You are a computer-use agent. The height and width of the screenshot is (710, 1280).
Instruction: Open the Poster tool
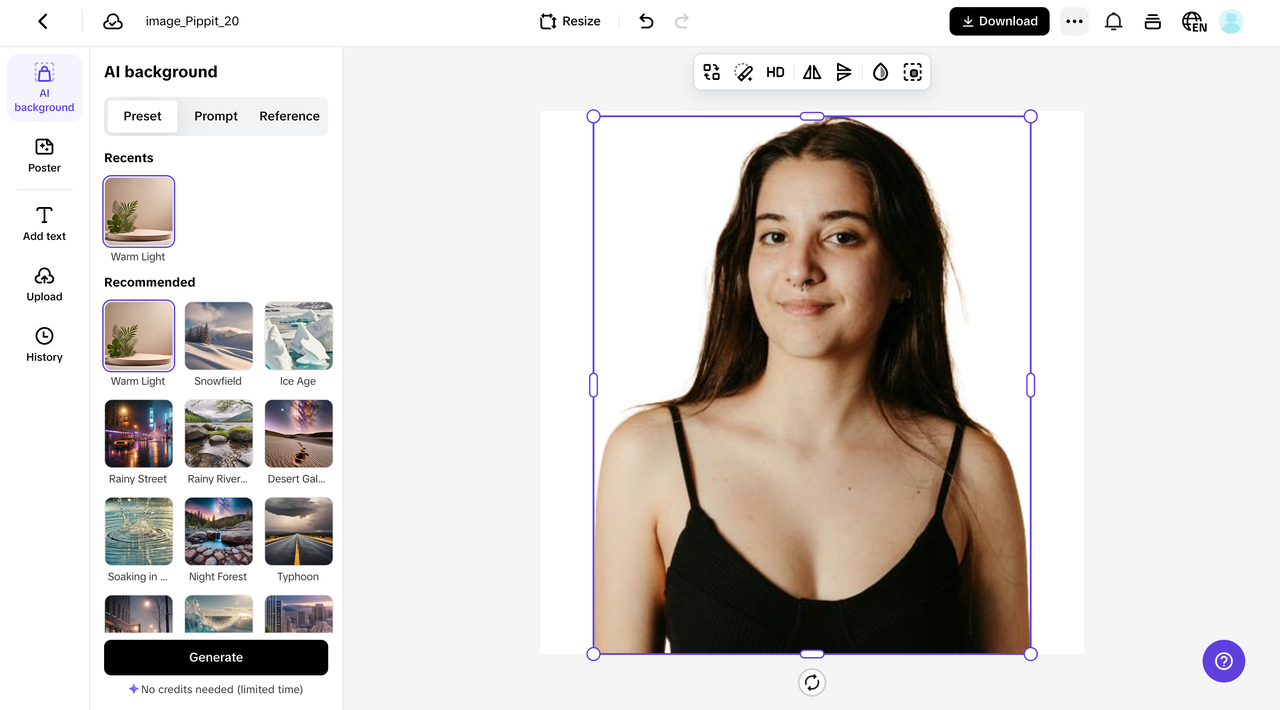tap(44, 157)
